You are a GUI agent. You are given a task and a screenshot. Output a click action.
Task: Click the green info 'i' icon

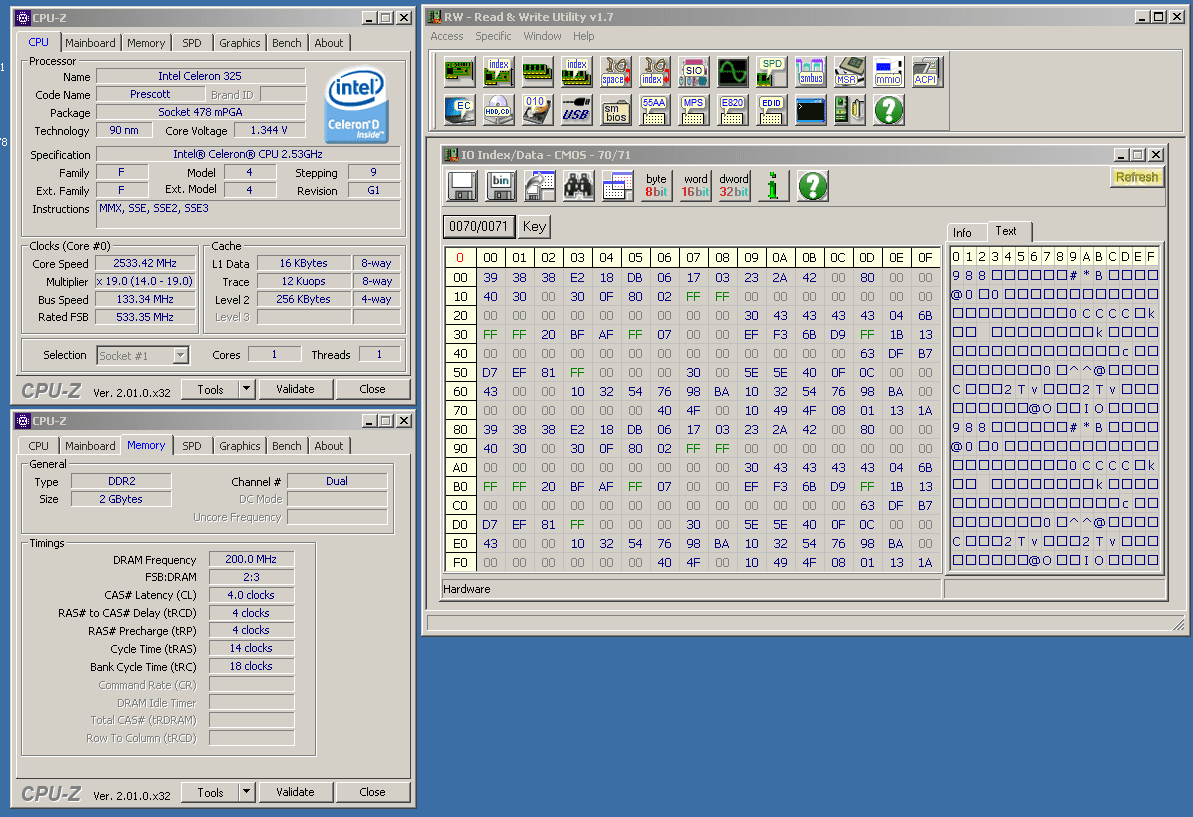[773, 186]
